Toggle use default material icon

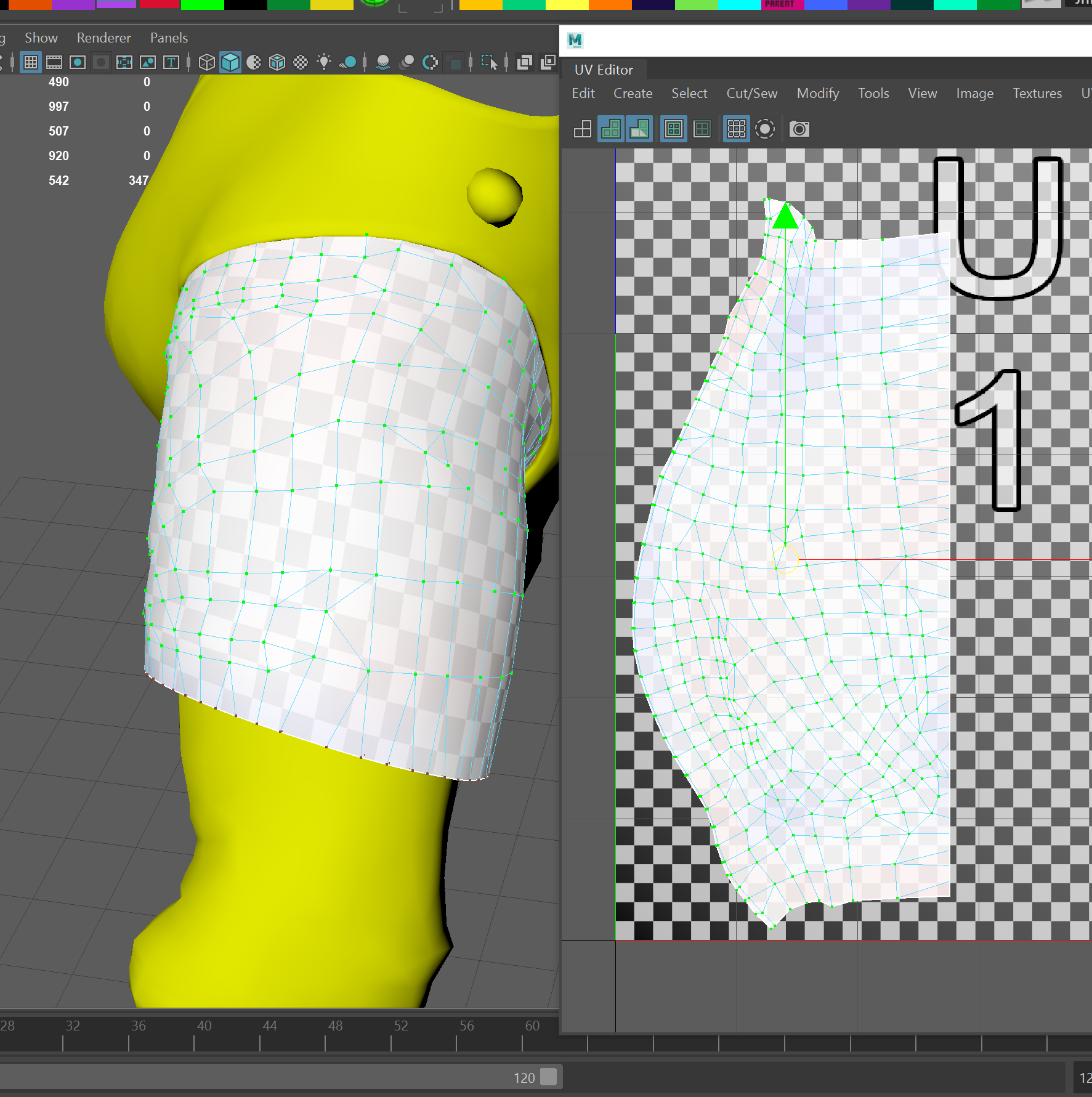coord(254,62)
